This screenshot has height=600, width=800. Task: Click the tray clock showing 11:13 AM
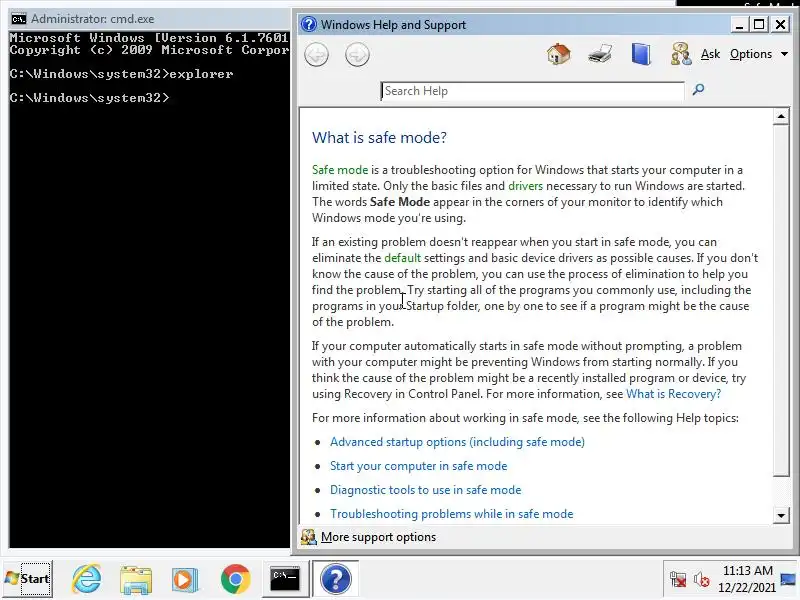point(747,579)
